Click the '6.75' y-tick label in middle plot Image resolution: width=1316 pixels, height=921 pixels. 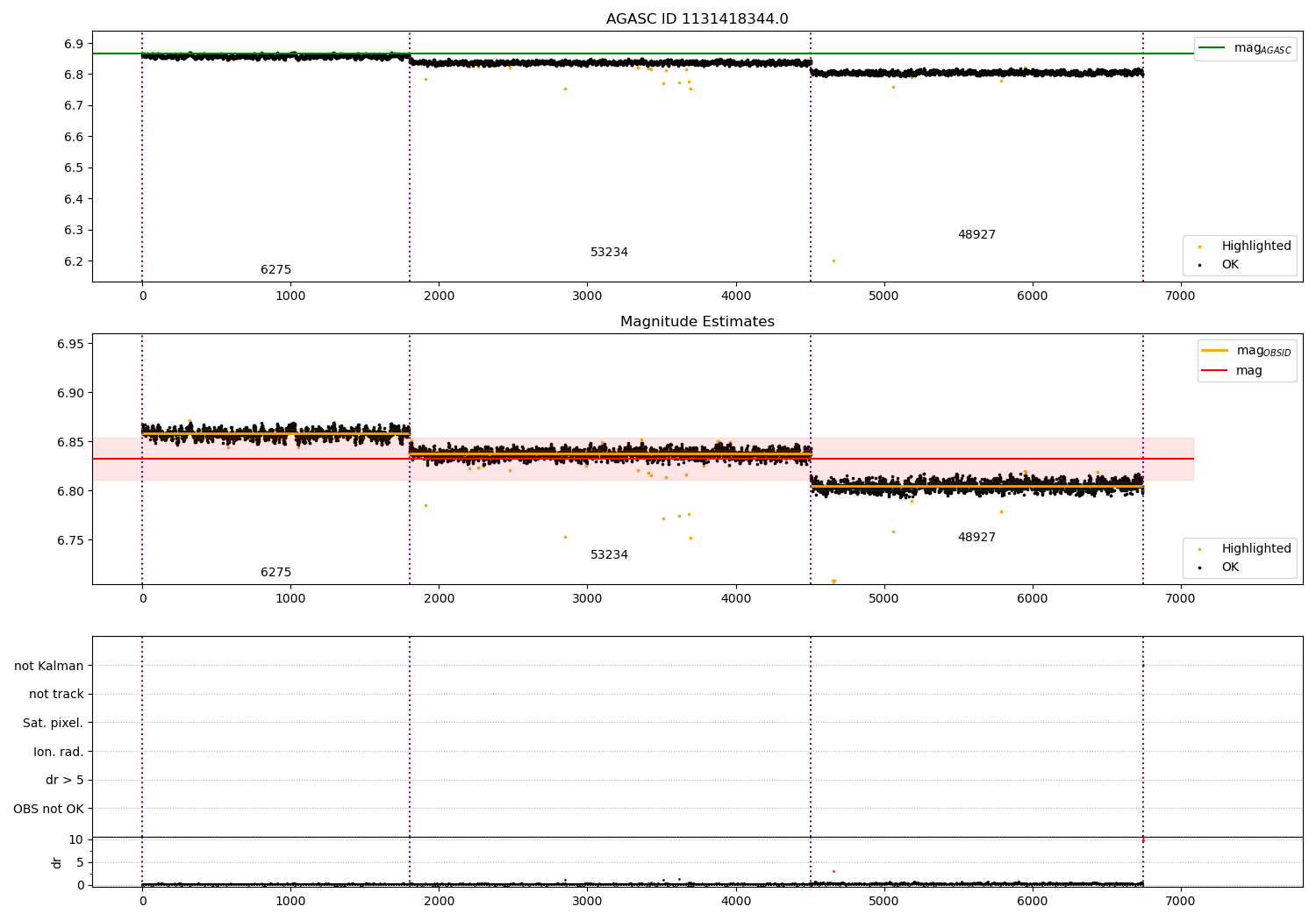[x=70, y=540]
